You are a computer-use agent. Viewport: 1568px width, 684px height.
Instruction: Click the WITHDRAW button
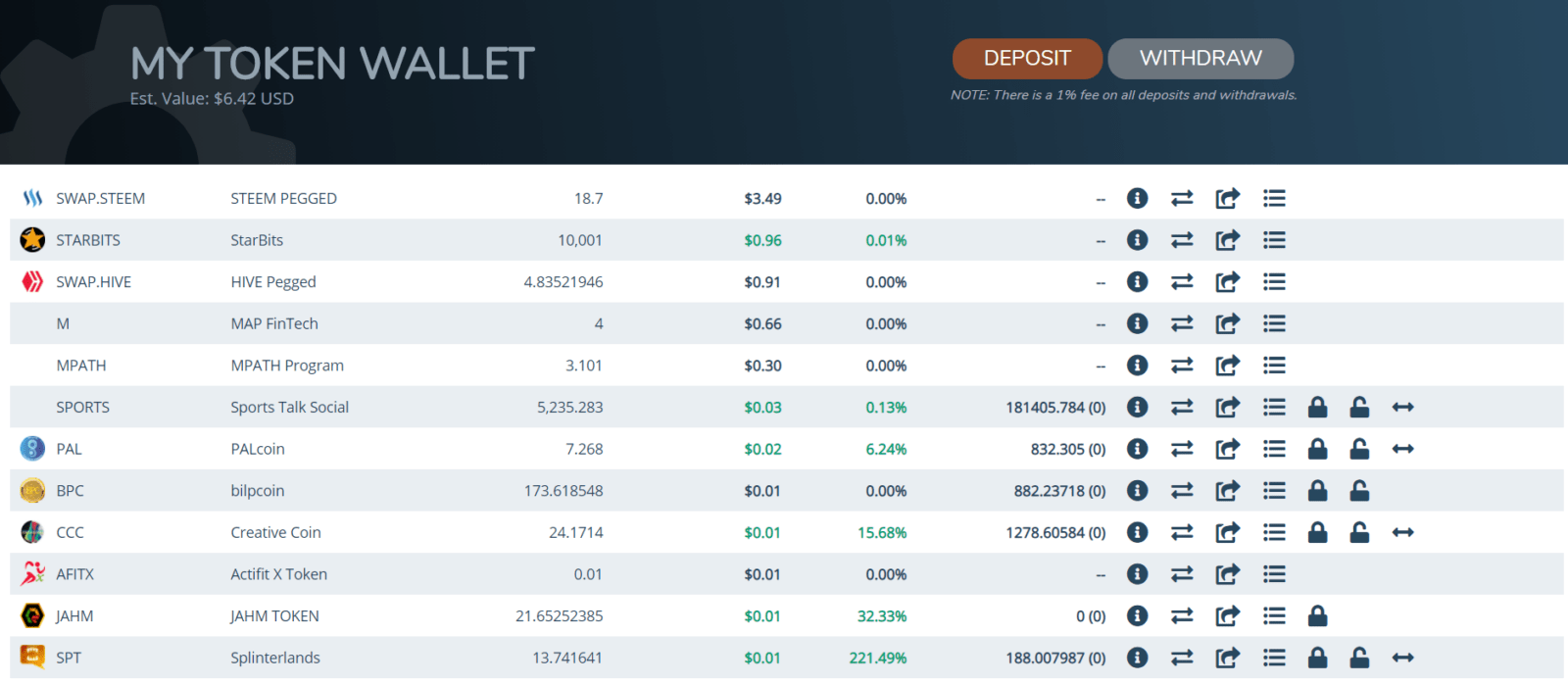pyautogui.click(x=1200, y=59)
